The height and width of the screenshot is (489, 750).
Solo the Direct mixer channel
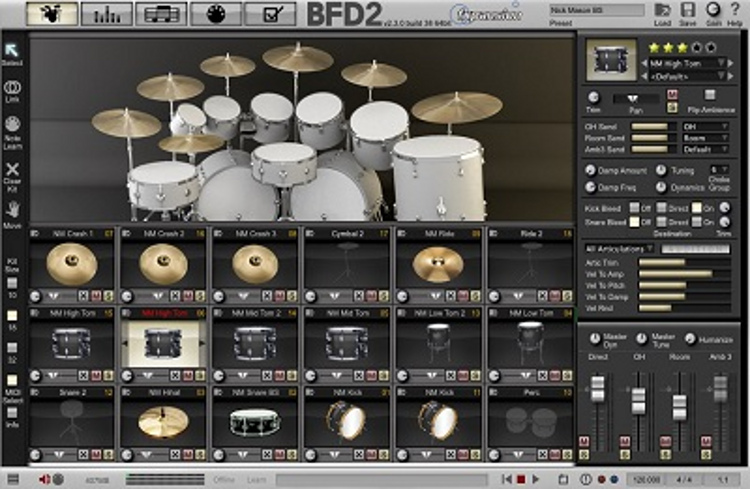(584, 454)
